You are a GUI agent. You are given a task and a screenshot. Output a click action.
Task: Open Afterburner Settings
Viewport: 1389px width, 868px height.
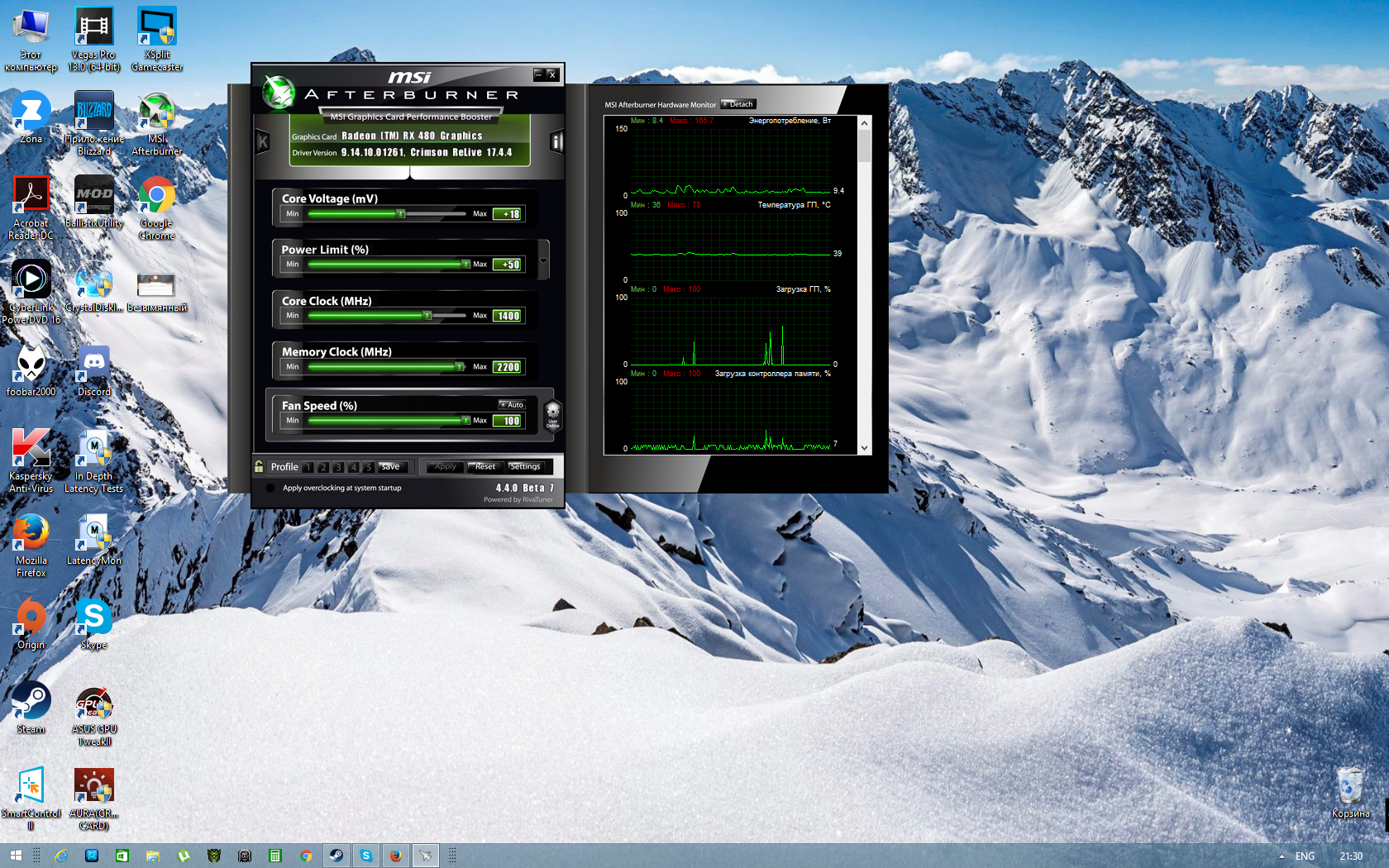525,467
